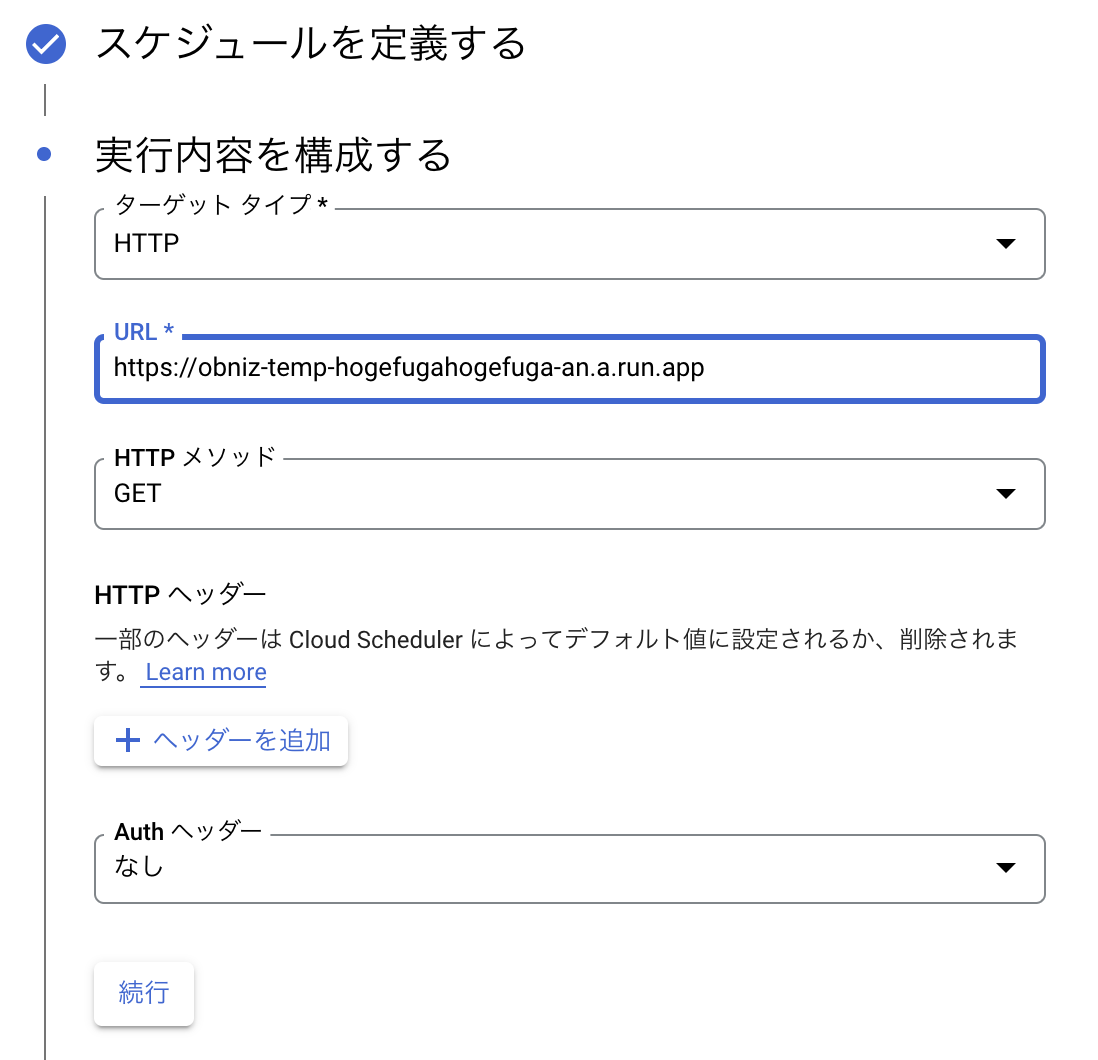This screenshot has height=1060, width=1098.
Task: Focus the URL input field
Action: point(570,368)
